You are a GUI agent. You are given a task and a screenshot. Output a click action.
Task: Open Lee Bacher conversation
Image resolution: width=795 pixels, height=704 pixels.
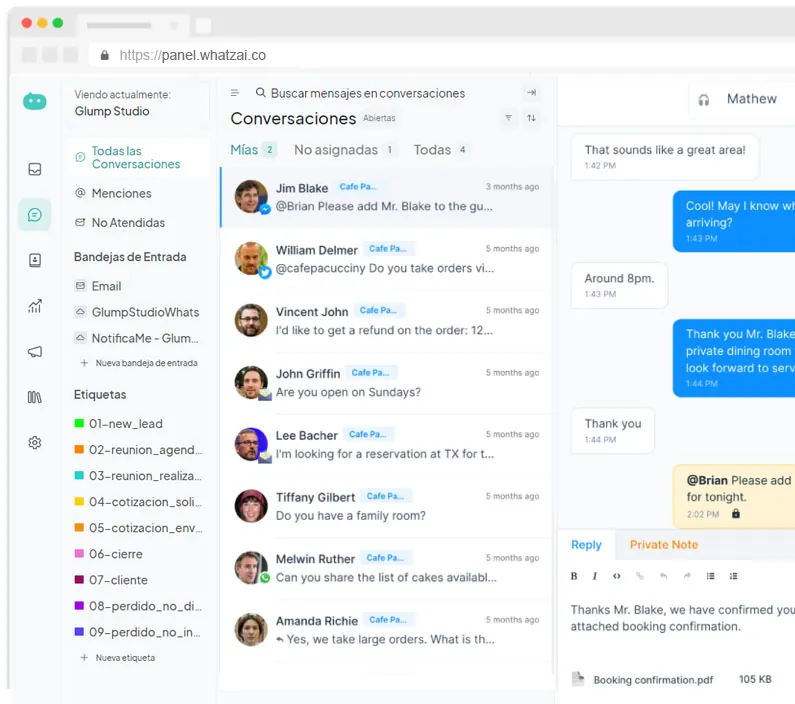tap(386, 444)
